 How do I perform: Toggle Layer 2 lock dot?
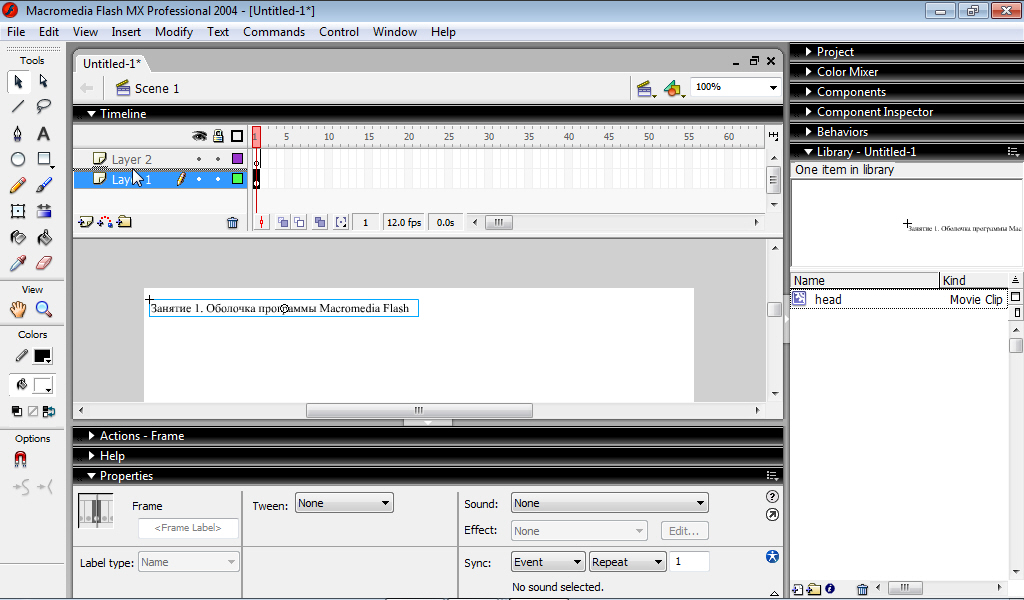pyautogui.click(x=218, y=159)
